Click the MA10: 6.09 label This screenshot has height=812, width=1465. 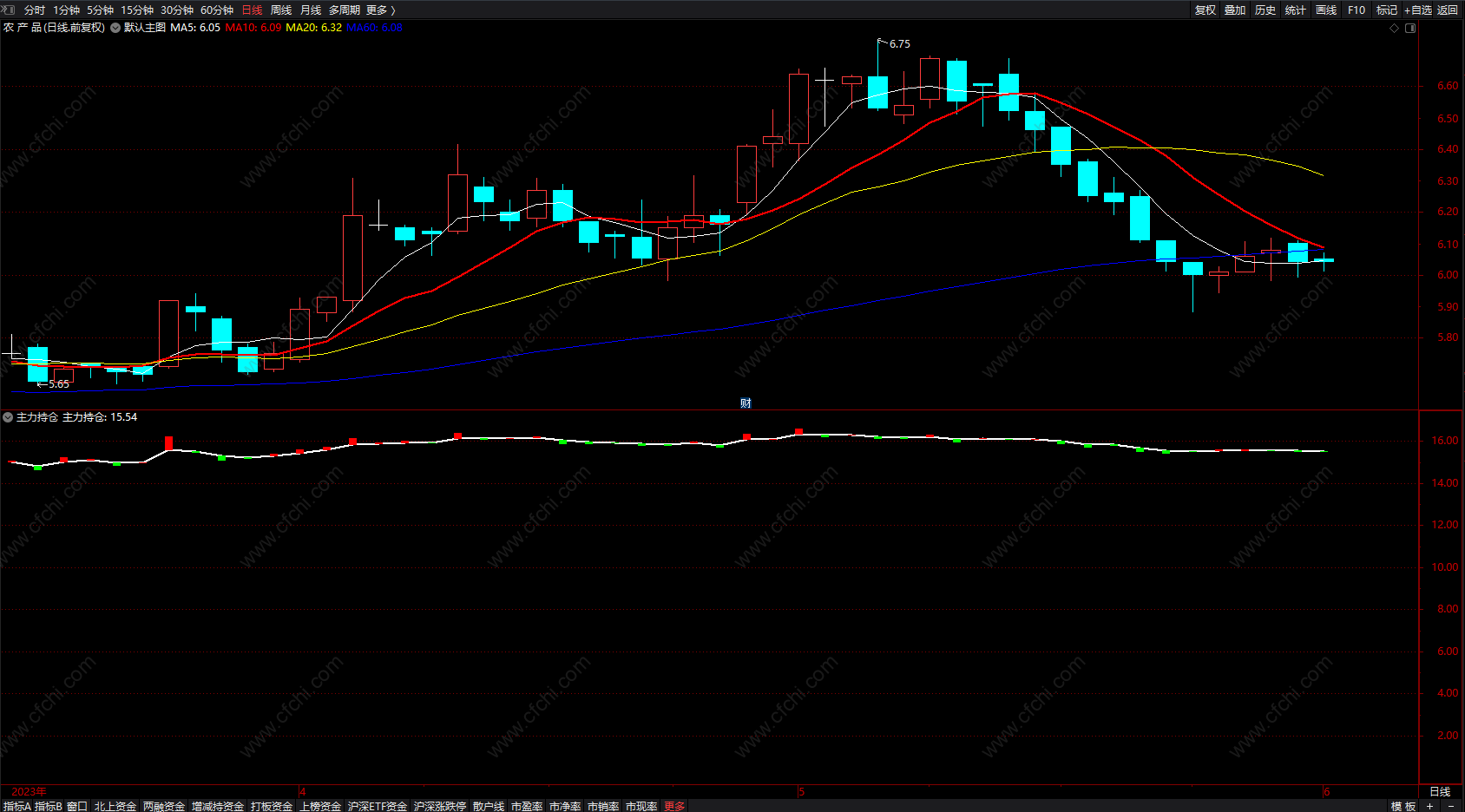coord(253,28)
